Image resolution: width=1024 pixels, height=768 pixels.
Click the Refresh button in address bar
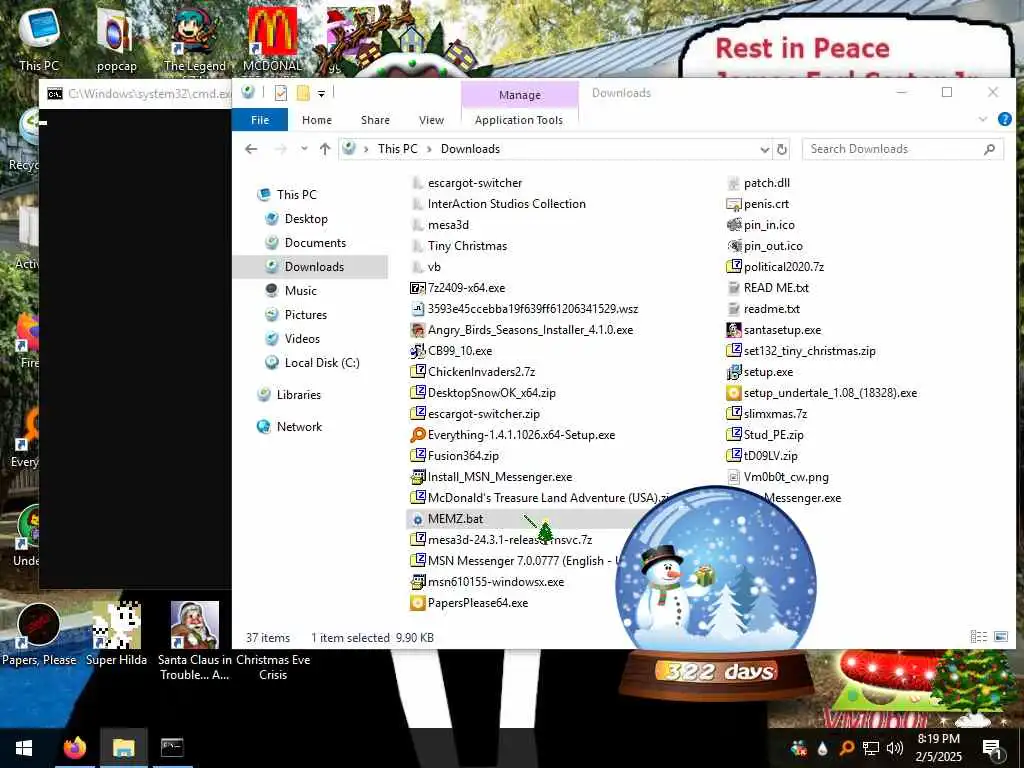[x=782, y=149]
